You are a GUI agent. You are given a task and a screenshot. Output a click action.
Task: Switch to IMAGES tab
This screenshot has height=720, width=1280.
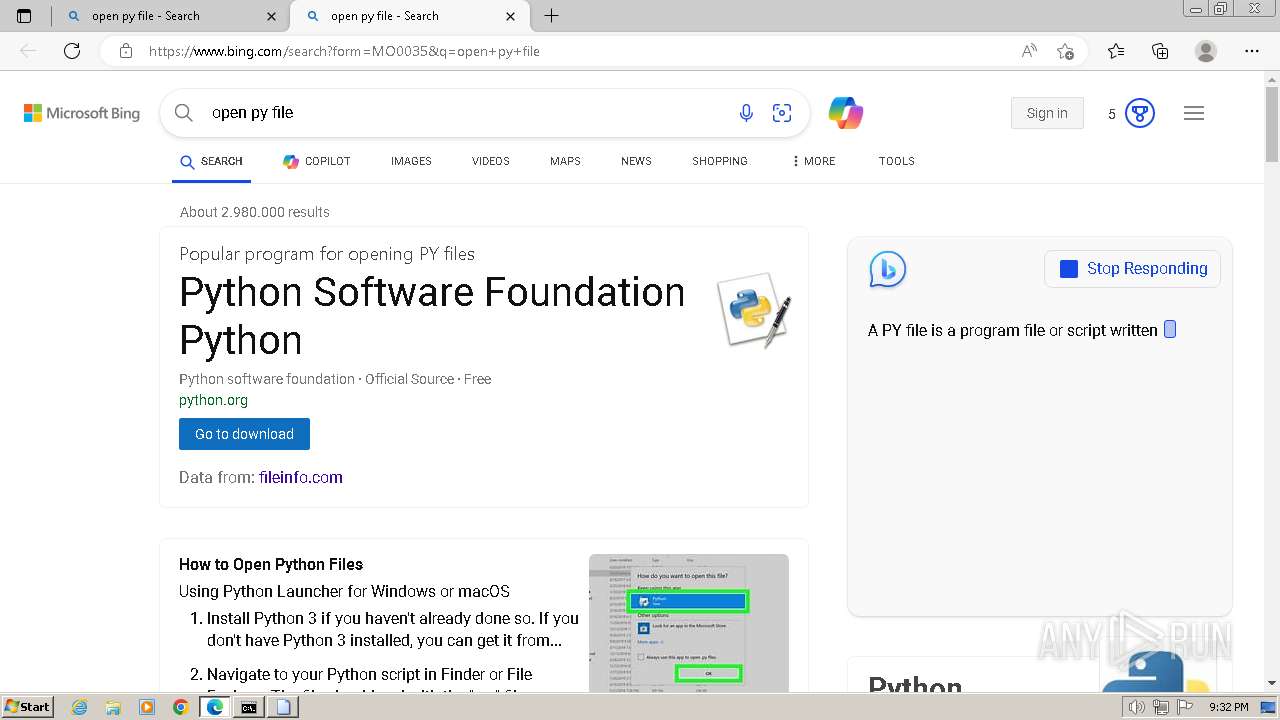tap(411, 161)
